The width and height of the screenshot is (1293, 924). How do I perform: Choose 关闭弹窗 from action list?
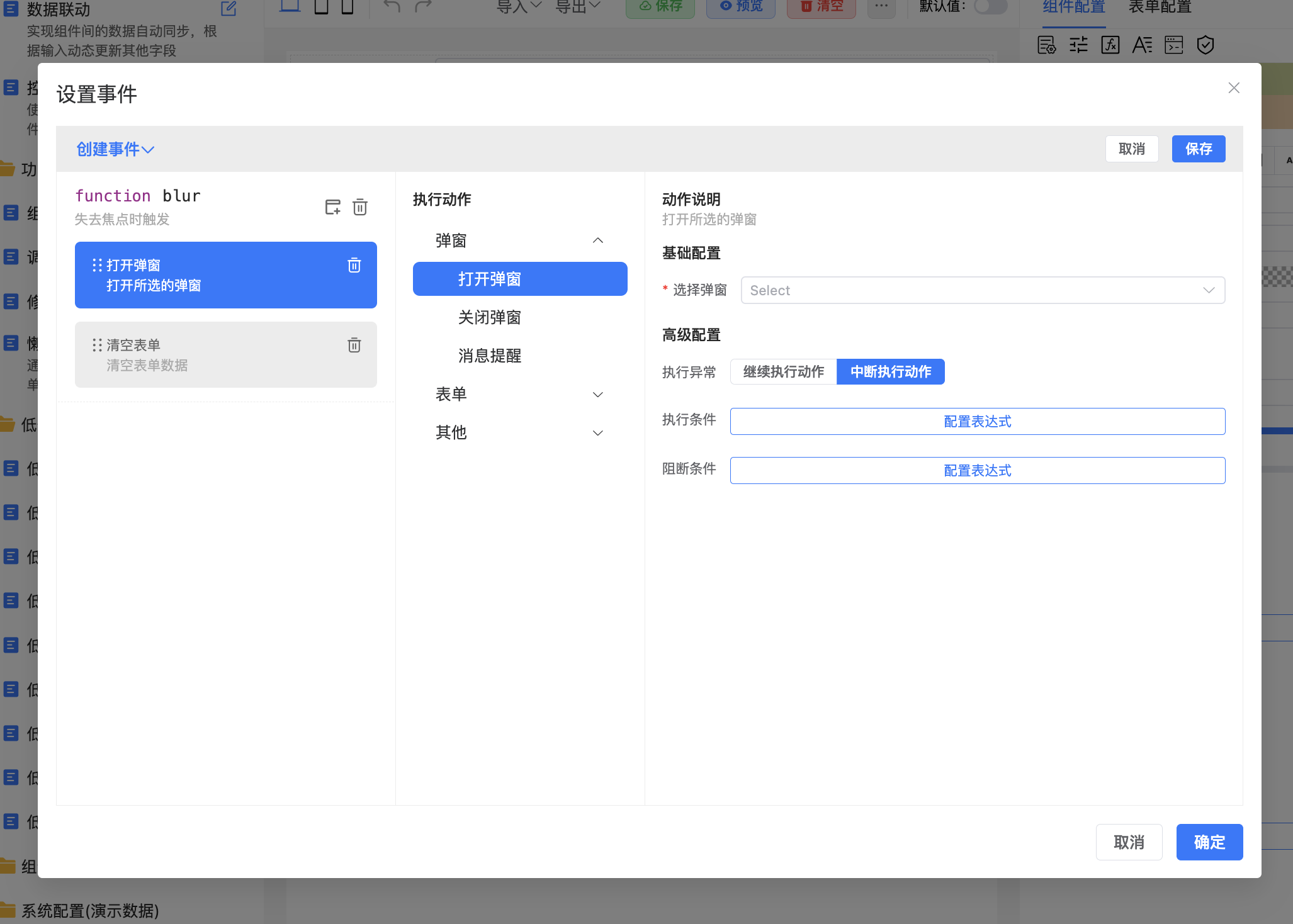490,318
